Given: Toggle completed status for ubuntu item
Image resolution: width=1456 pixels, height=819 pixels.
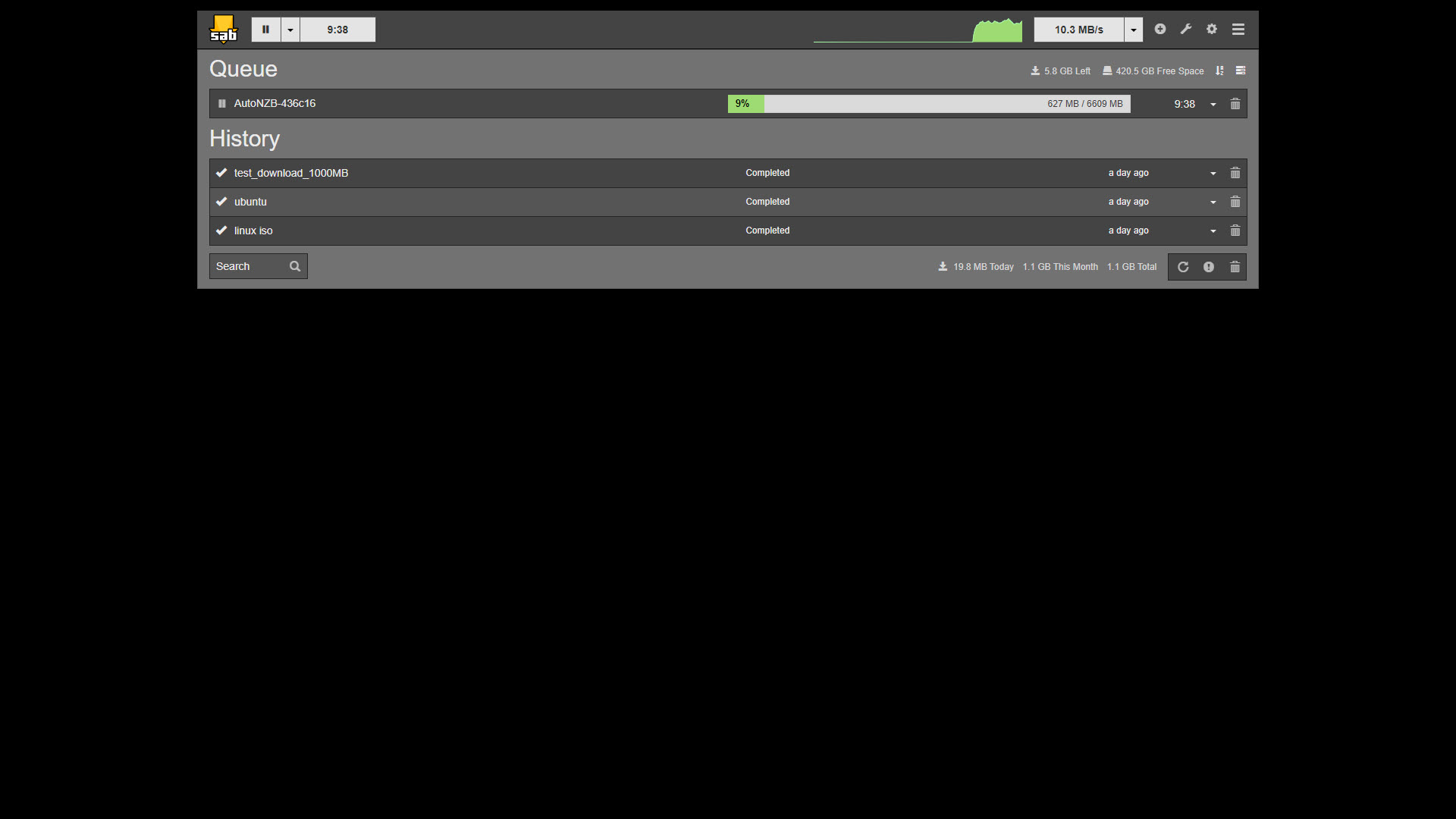Looking at the screenshot, I should pyautogui.click(x=221, y=201).
